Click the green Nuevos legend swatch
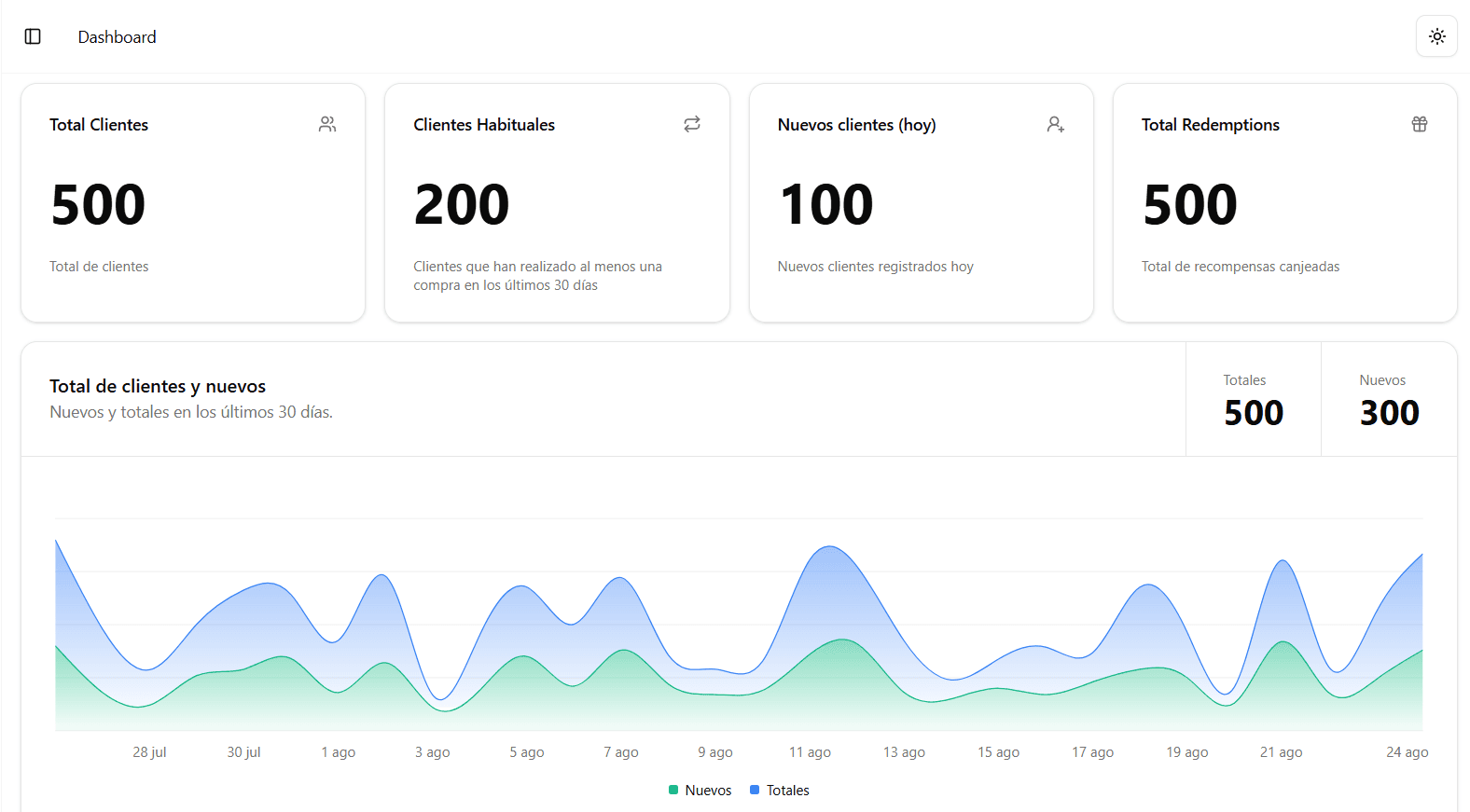The width and height of the screenshot is (1470, 812). pyautogui.click(x=673, y=790)
